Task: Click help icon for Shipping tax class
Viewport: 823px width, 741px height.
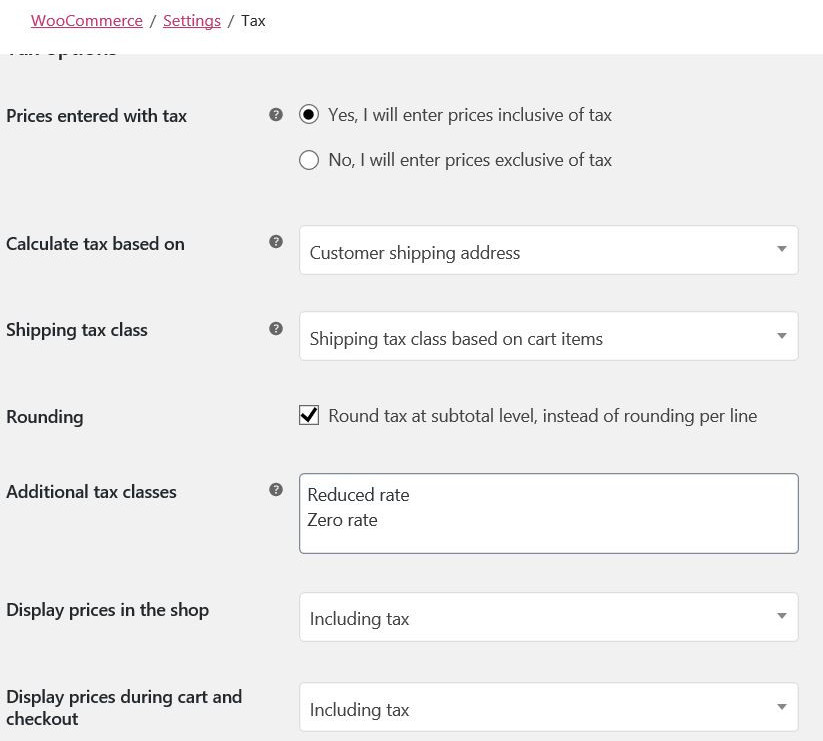Action: point(276,328)
